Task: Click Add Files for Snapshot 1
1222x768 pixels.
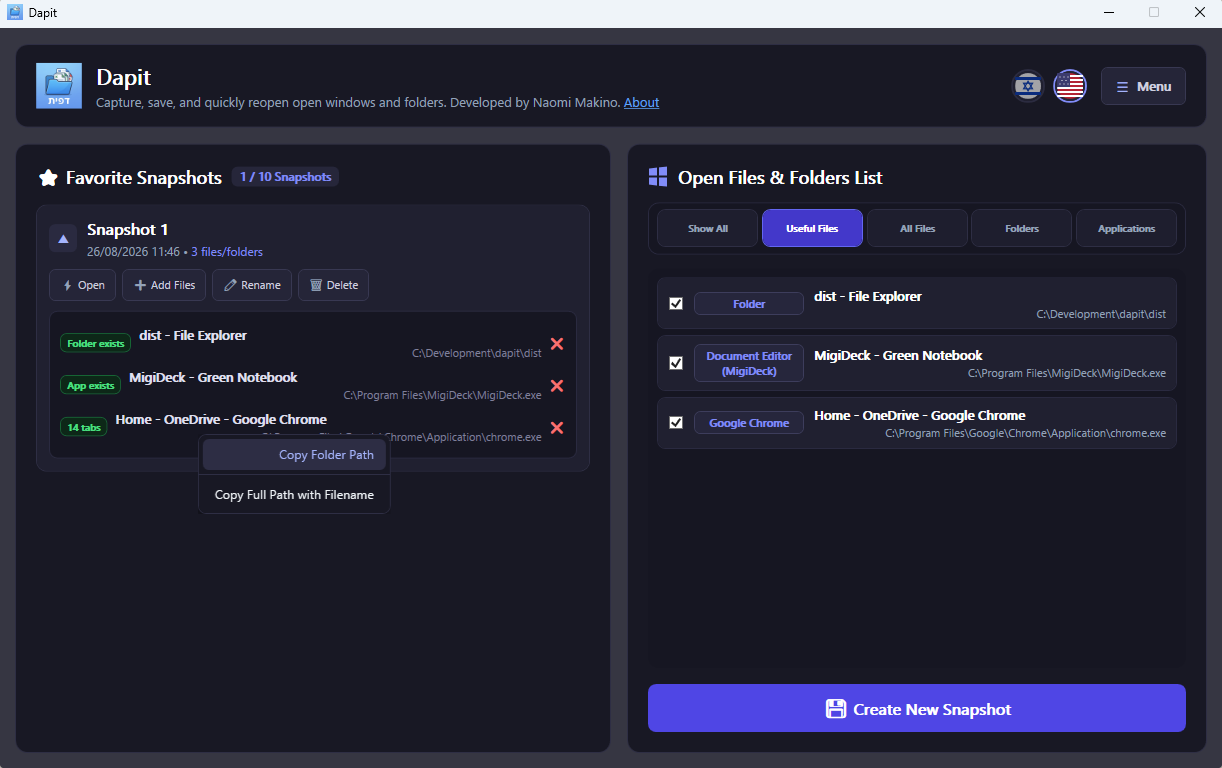Action: [x=164, y=285]
